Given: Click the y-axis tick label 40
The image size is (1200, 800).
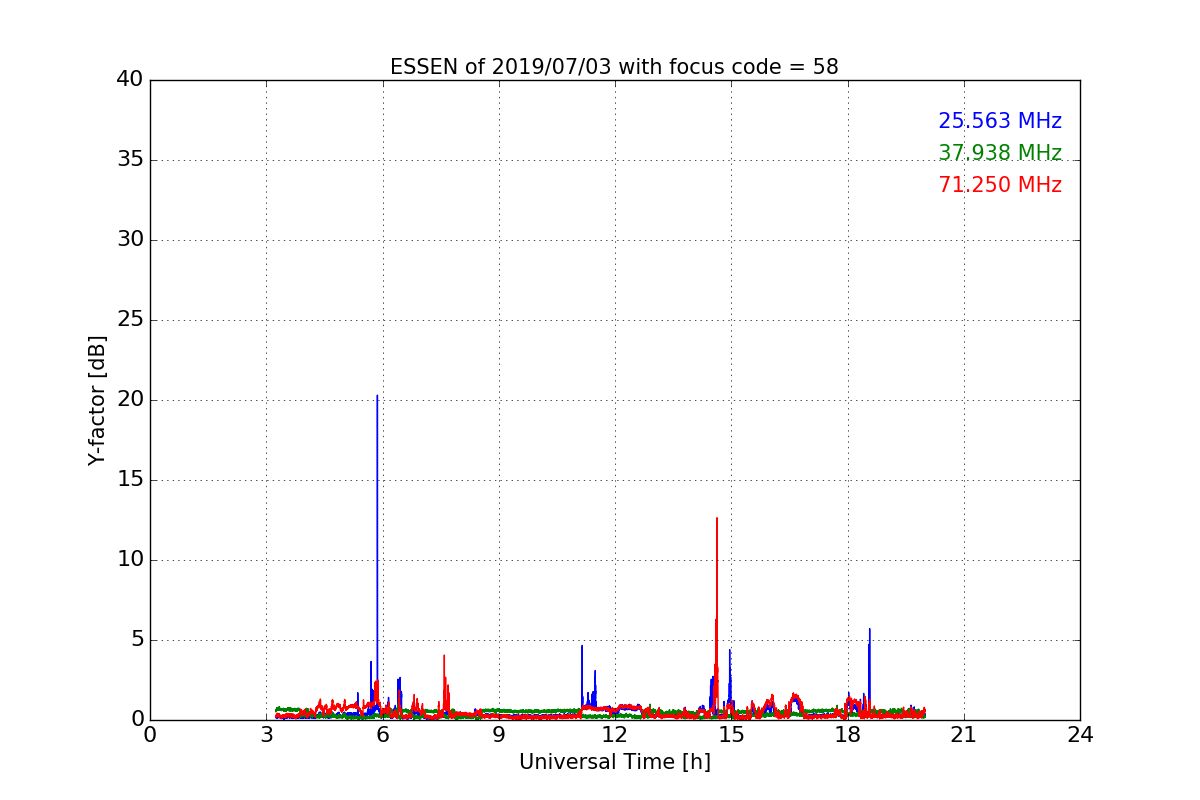Looking at the screenshot, I should pos(129,80).
